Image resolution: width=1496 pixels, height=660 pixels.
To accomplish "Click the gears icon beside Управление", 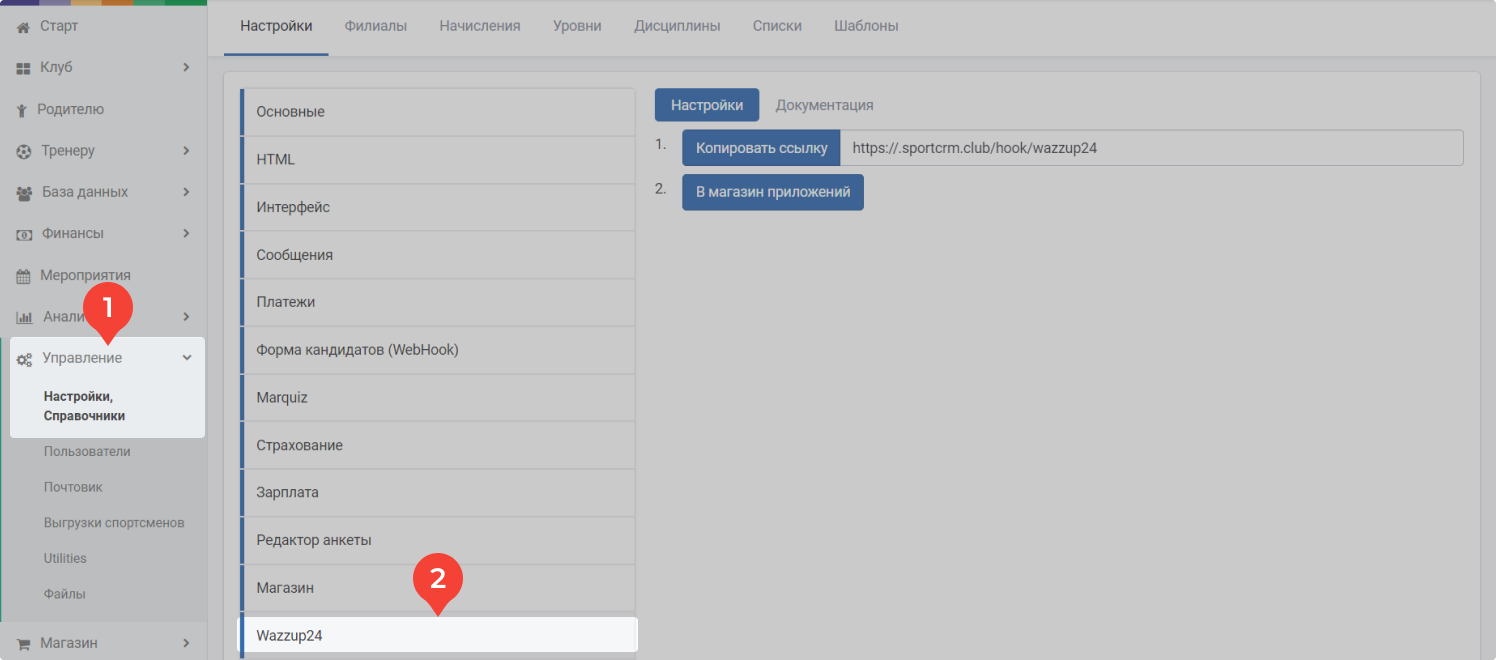I will (x=25, y=359).
